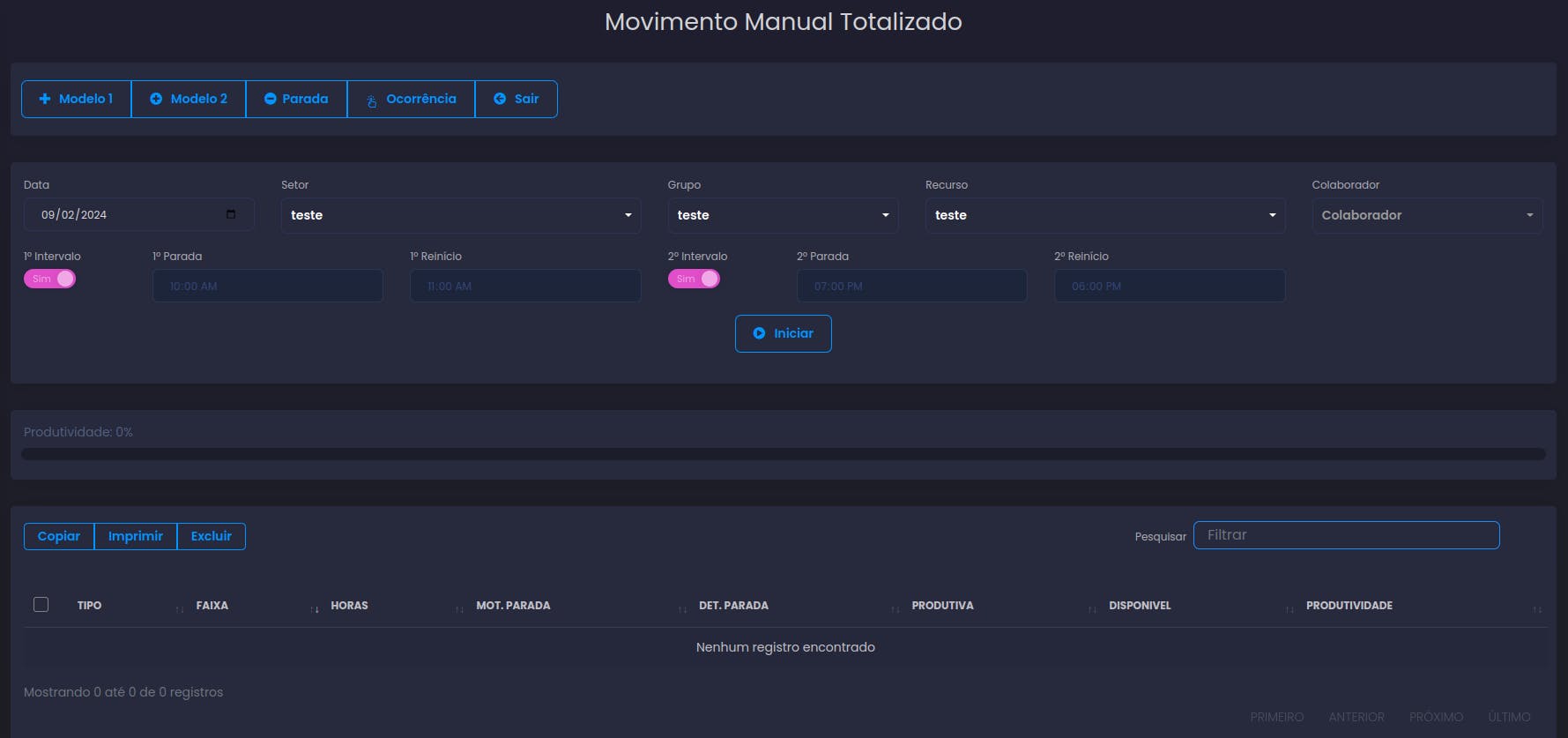Sort table by PRODUTIVIDADE column arrows
Image resolution: width=1568 pixels, height=738 pixels.
pos(1537,609)
